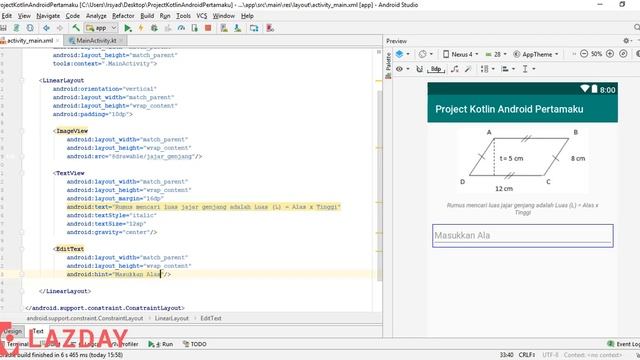This screenshot has width=640, height=360.
Task: Open the Pack dropdown in Preview toolbar
Action: pos(487,69)
